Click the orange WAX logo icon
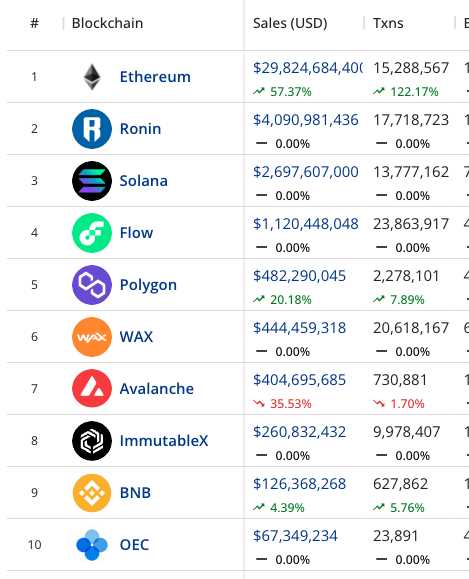 [92, 337]
